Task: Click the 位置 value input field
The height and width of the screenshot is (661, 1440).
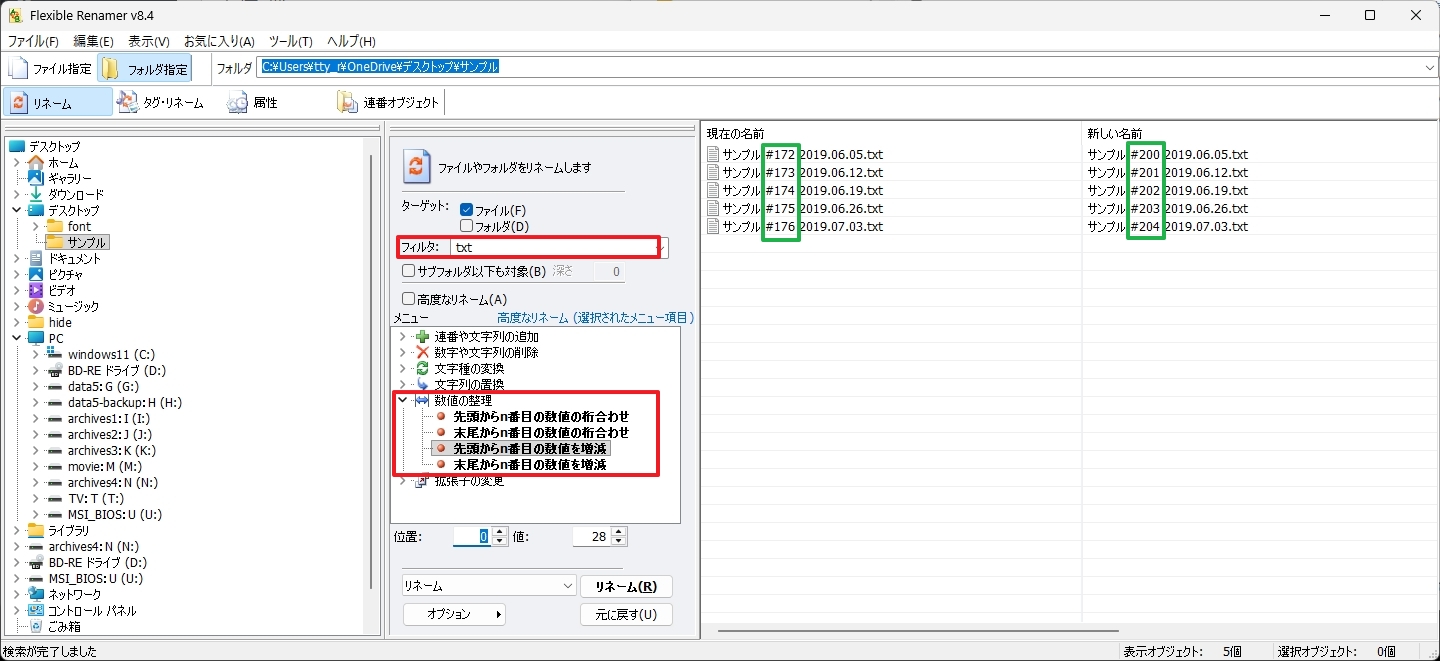Action: (472, 537)
